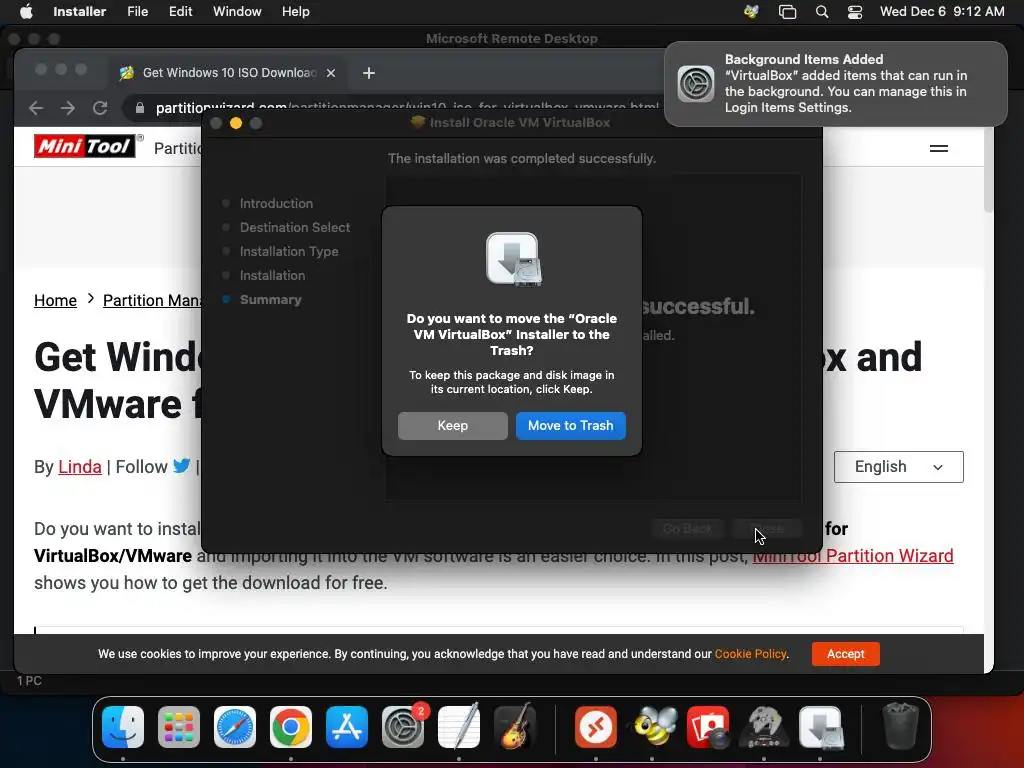The image size is (1024, 768).
Task: Open App Store from the Dock
Action: click(x=347, y=726)
